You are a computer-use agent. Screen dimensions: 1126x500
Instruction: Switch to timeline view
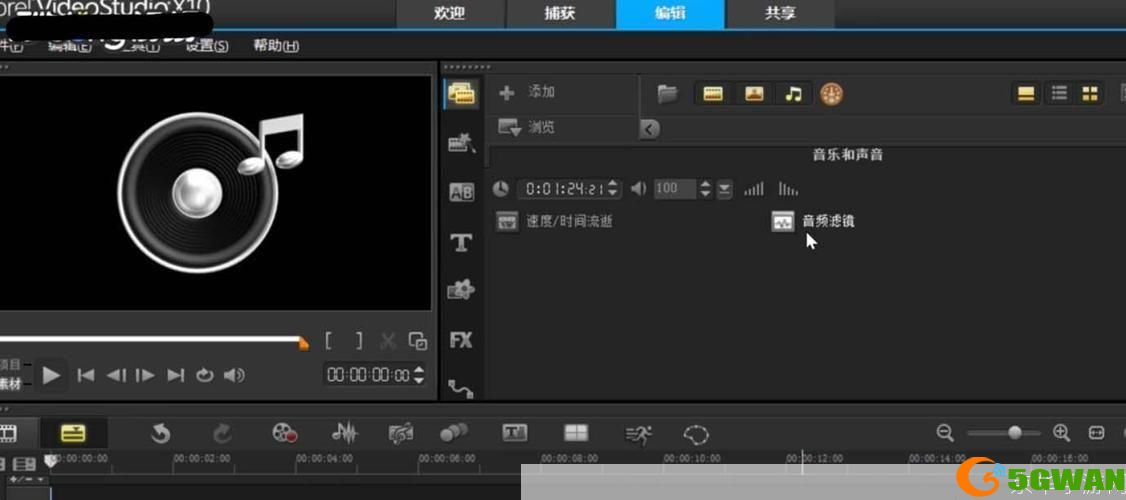(73, 433)
